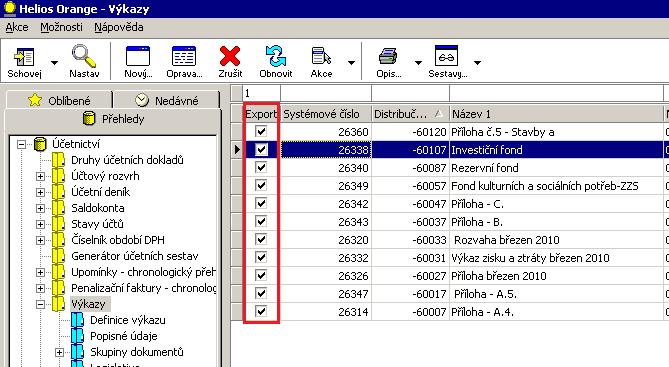Select Upomínky - chronologický přehled tree item
The image size is (669, 367).
143,272
